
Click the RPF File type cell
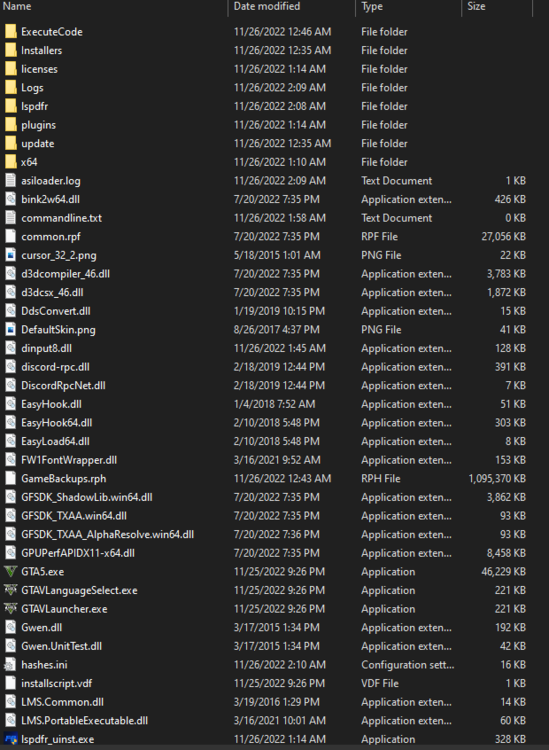pos(379,237)
